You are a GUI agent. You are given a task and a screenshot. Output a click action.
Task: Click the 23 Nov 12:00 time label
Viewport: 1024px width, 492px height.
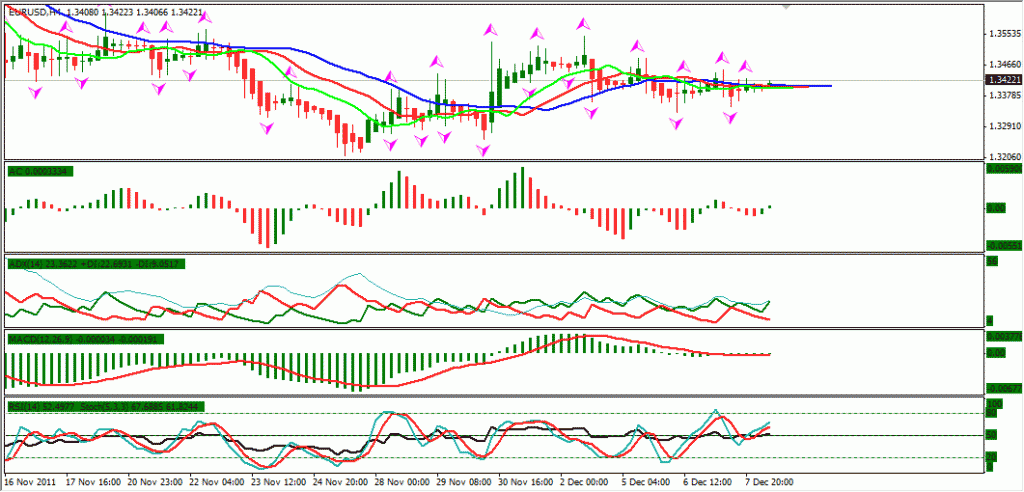coord(276,482)
